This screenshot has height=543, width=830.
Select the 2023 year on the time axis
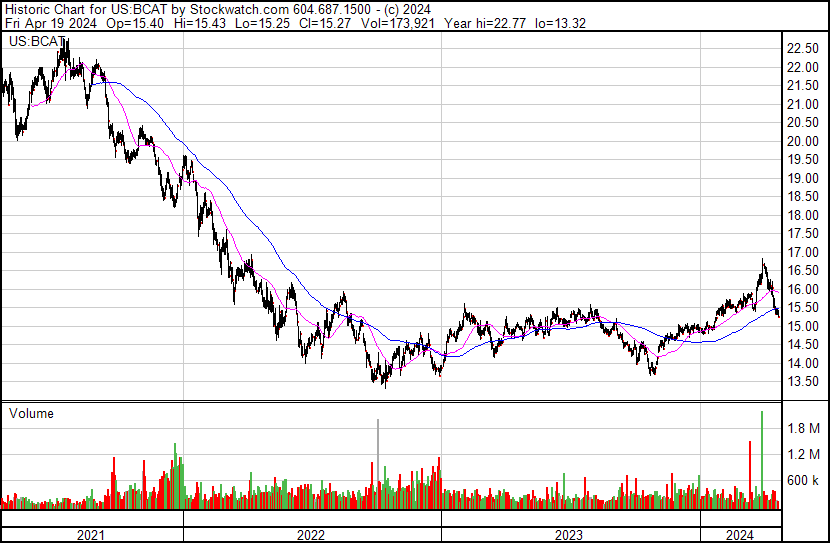[569, 535]
